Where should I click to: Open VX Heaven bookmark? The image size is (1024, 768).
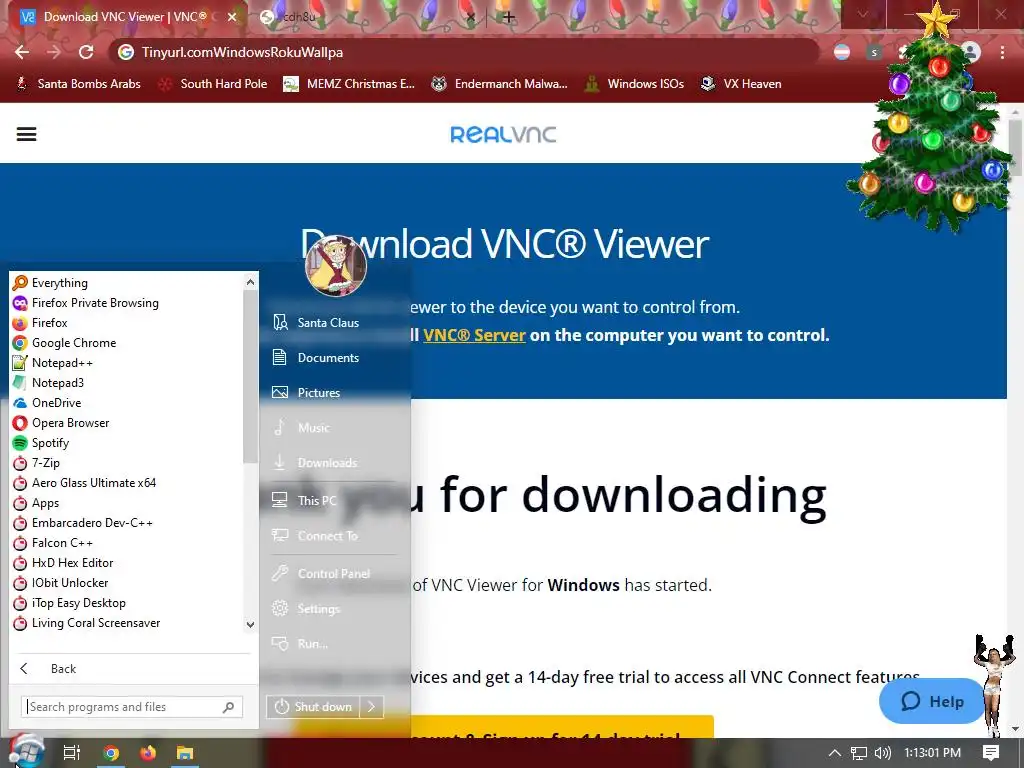click(x=741, y=84)
